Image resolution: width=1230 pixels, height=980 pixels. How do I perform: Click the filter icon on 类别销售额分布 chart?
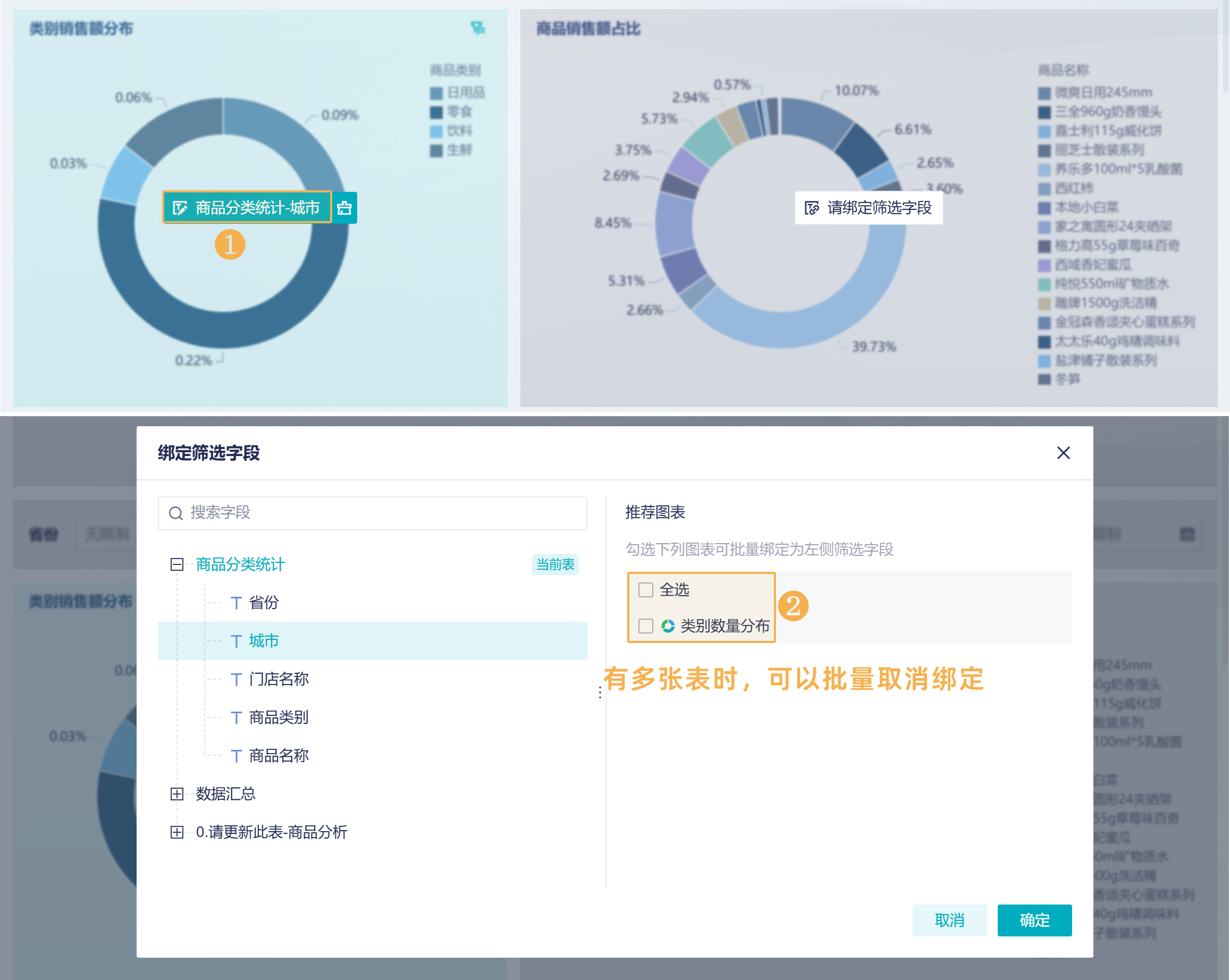coord(477,28)
